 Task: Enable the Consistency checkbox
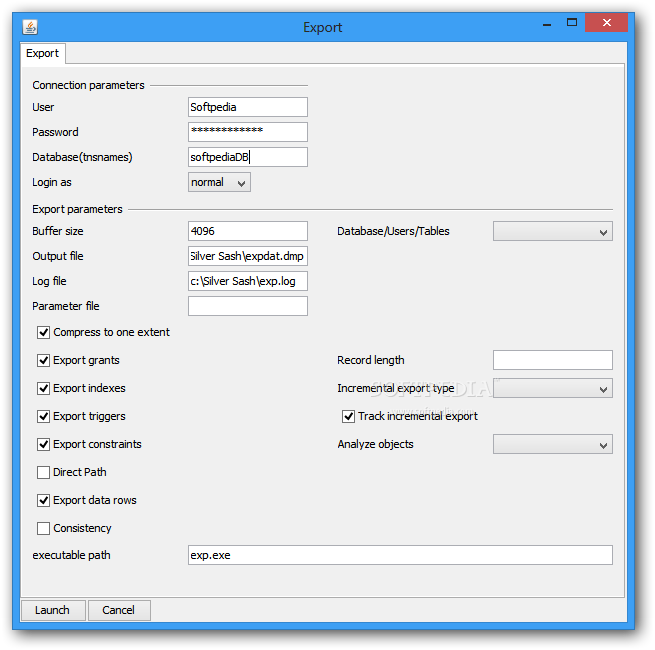(x=43, y=528)
